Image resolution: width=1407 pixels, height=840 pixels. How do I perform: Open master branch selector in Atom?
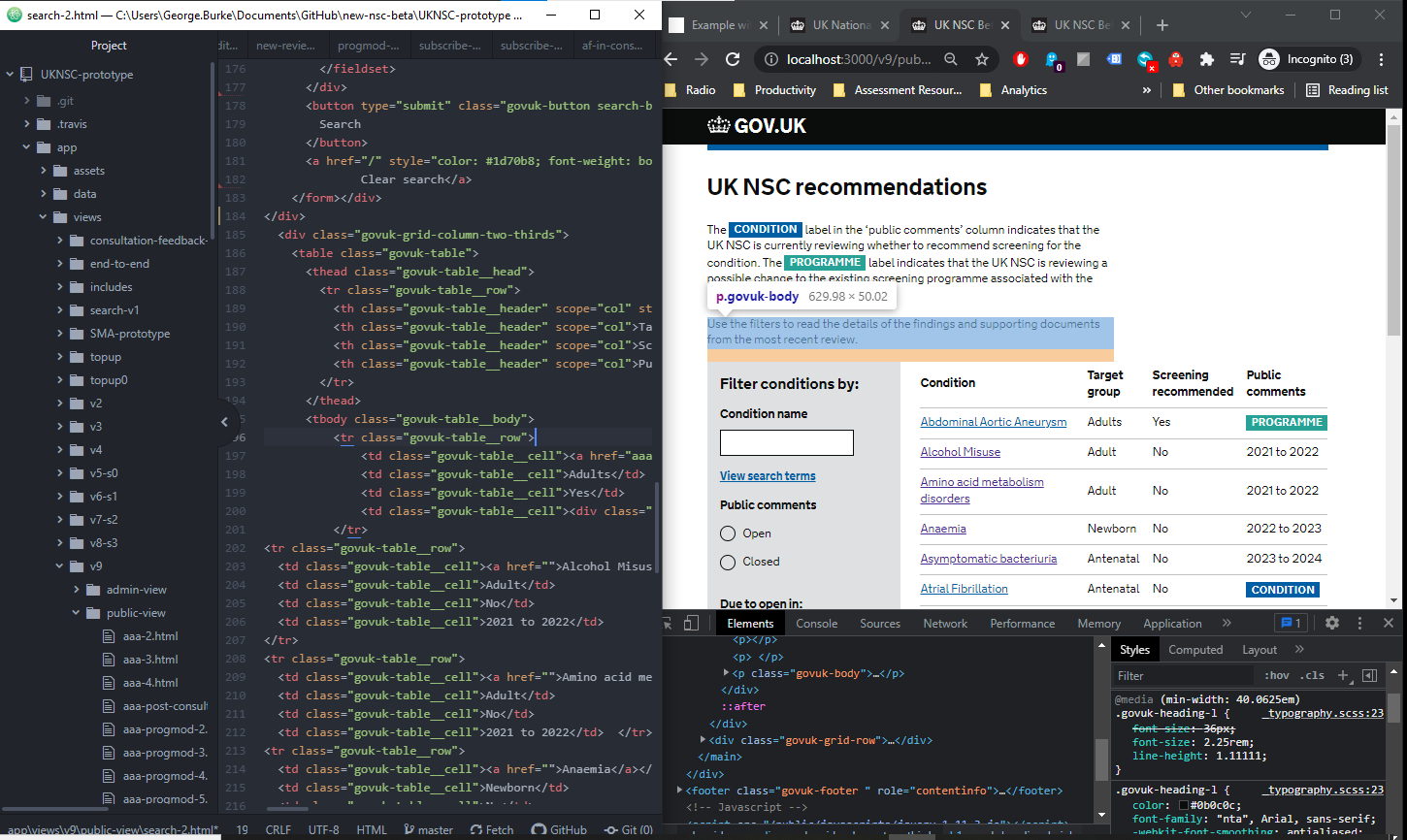428,829
